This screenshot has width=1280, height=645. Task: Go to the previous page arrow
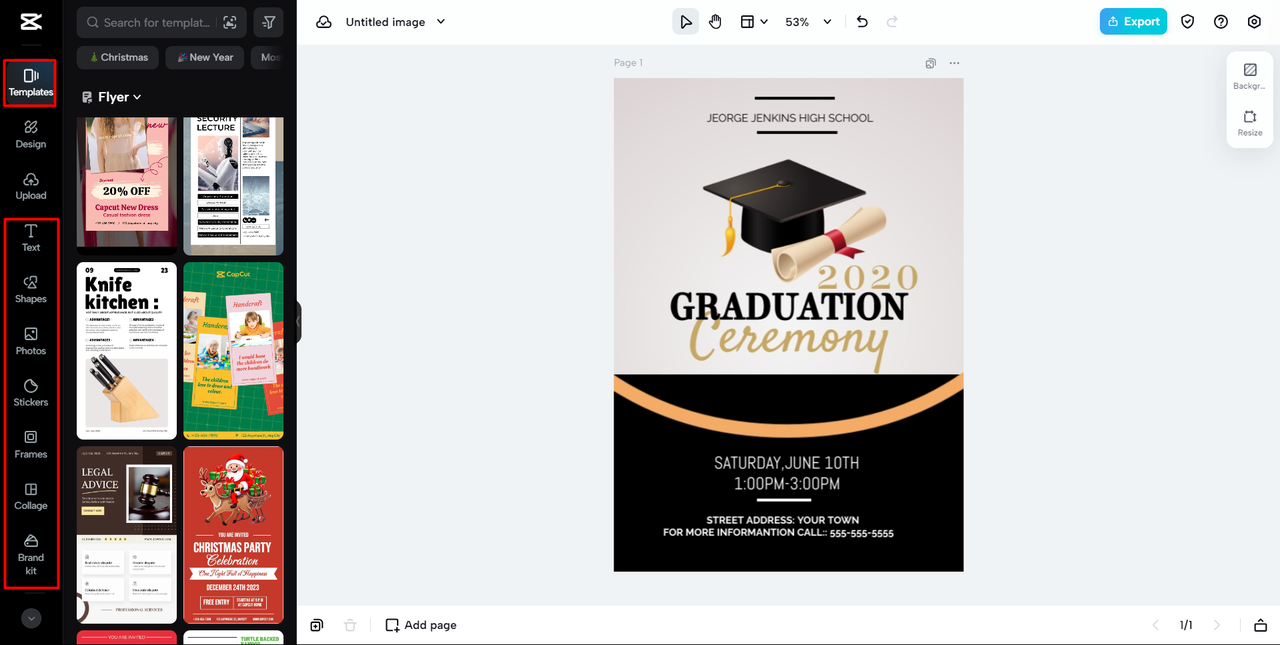(x=1156, y=625)
